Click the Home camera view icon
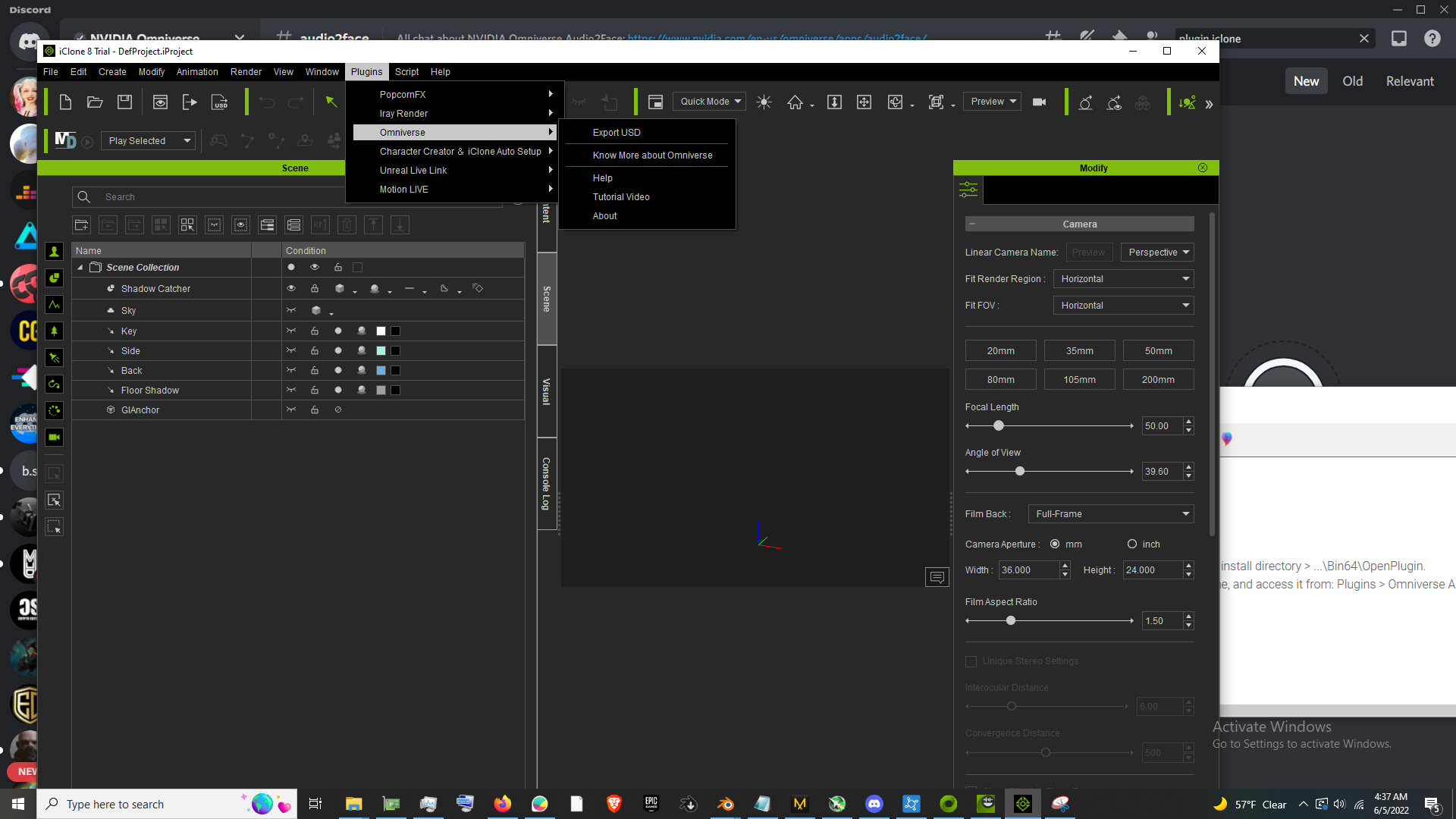1456x819 pixels. [x=795, y=102]
